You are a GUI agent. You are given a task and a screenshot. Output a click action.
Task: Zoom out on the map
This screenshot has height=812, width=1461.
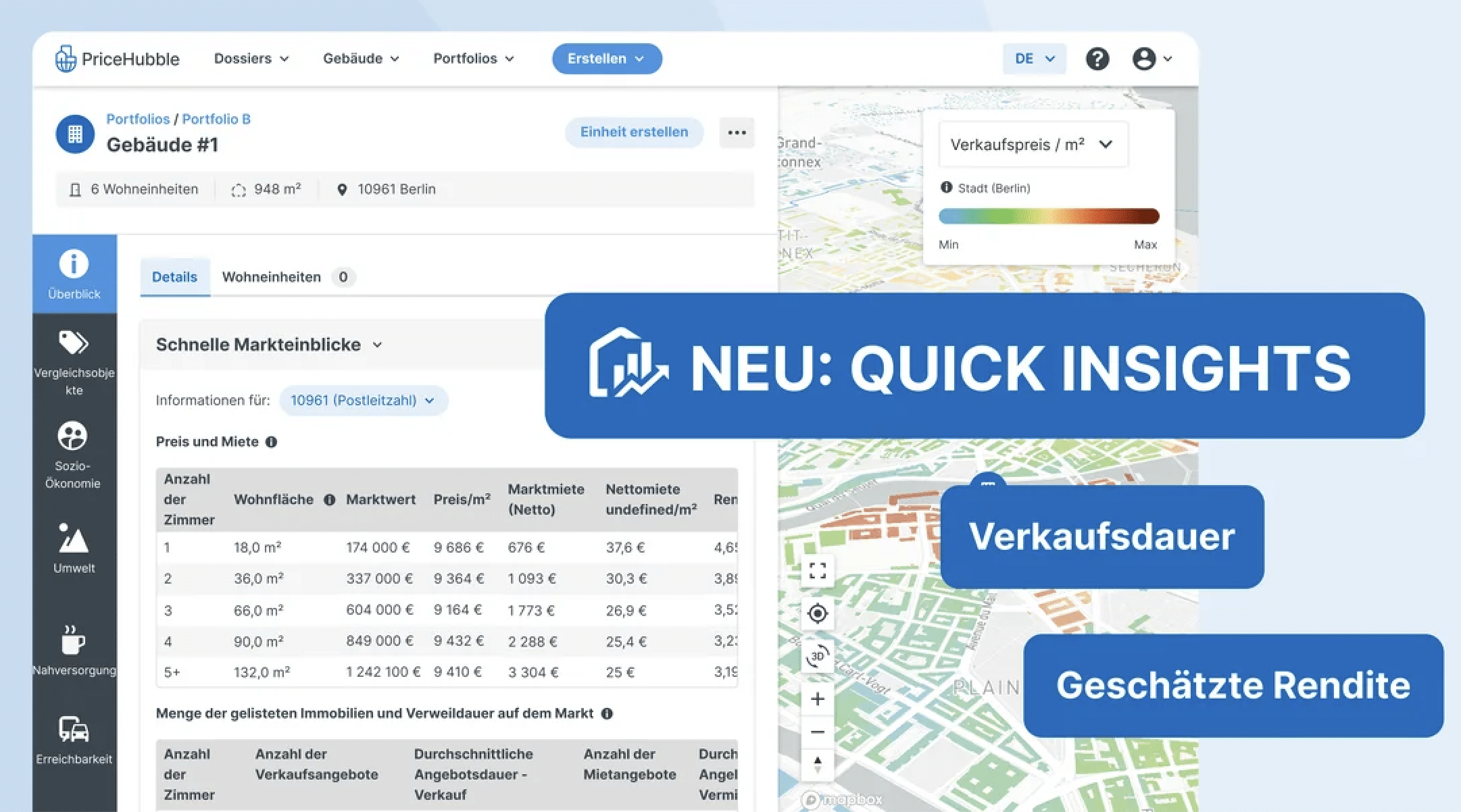pyautogui.click(x=818, y=732)
